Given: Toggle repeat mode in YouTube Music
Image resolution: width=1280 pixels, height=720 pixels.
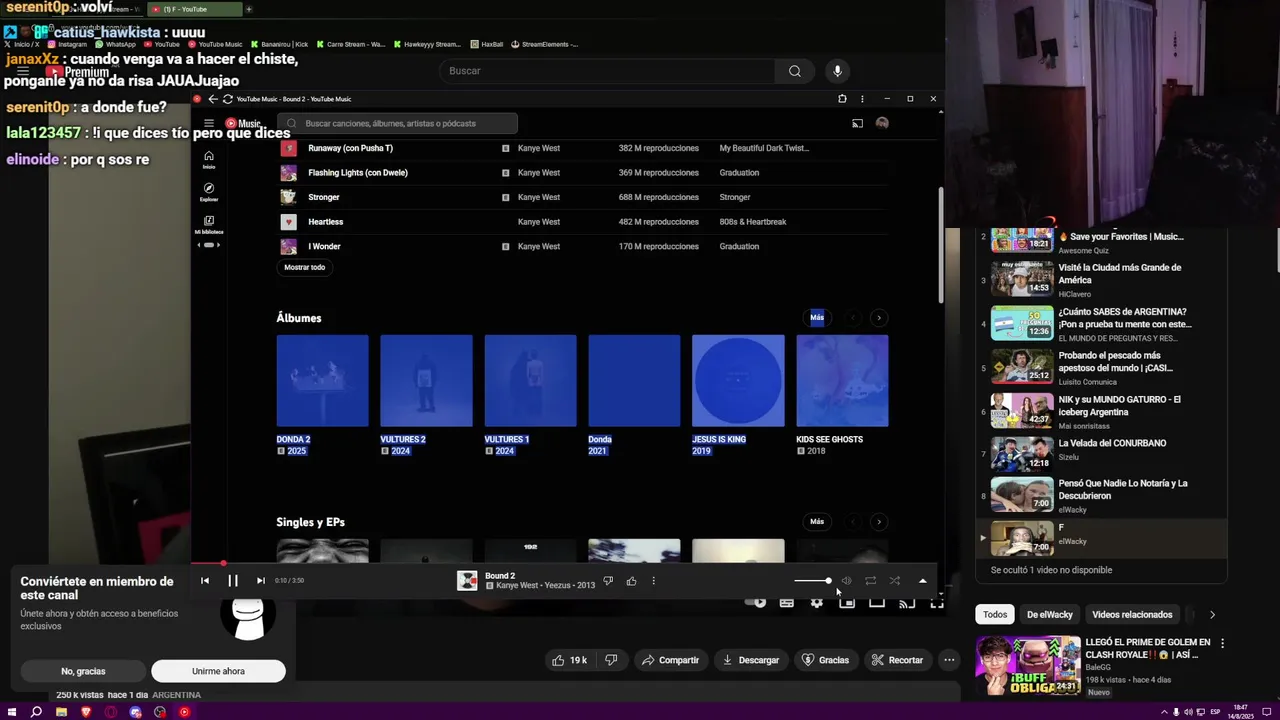Looking at the screenshot, I should click(x=870, y=581).
